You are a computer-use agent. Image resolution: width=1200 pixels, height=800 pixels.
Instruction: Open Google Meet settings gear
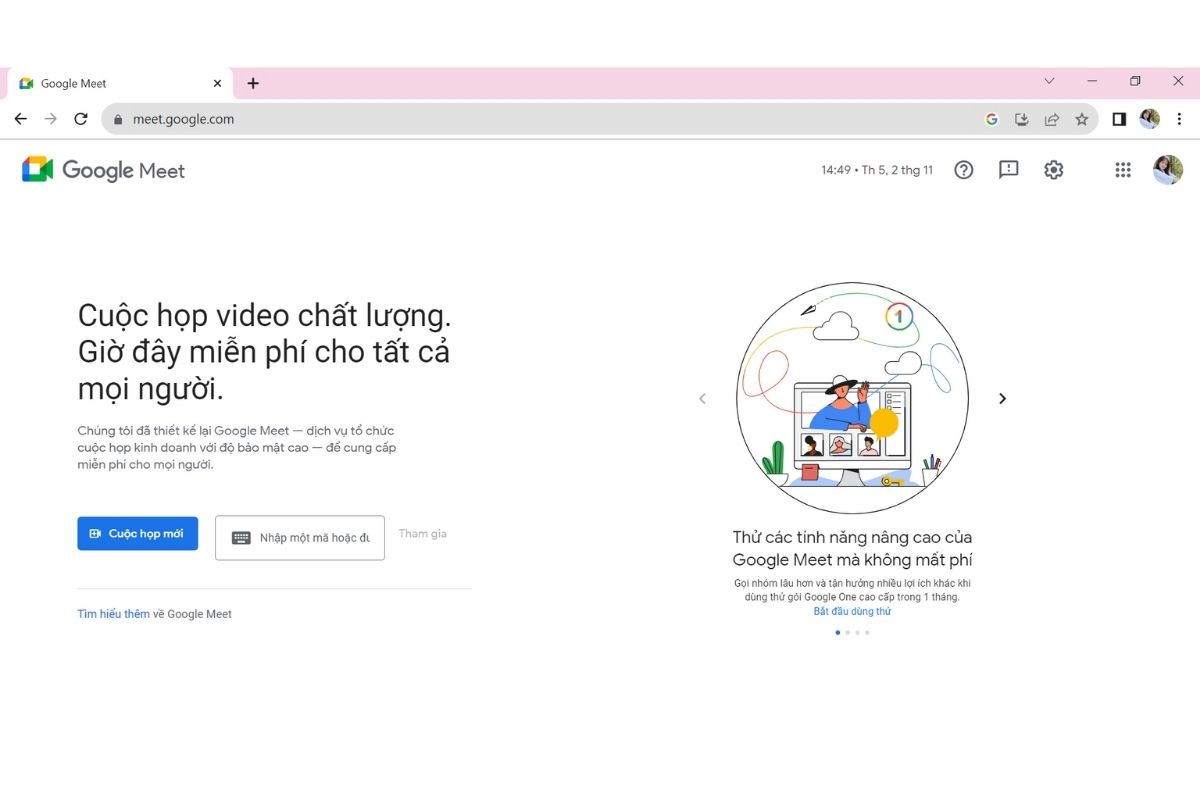[1053, 170]
